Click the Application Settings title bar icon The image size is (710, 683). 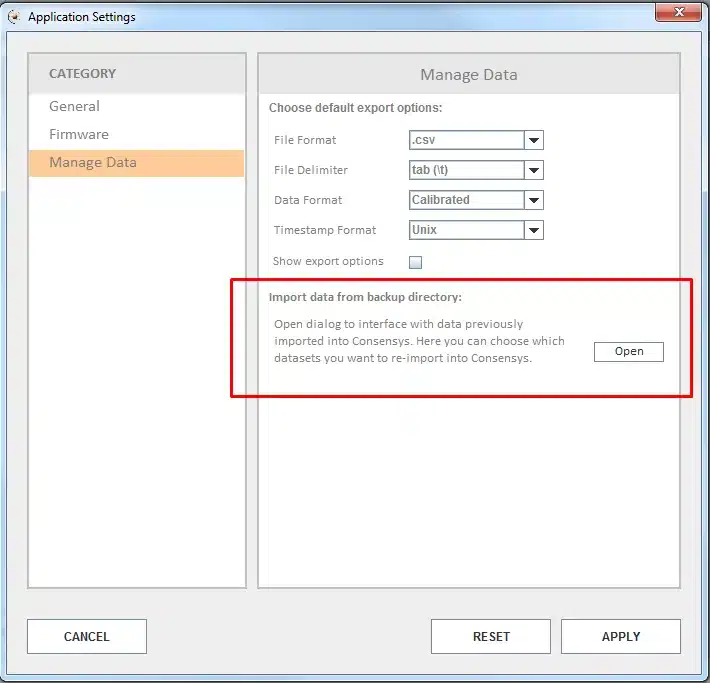point(14,17)
